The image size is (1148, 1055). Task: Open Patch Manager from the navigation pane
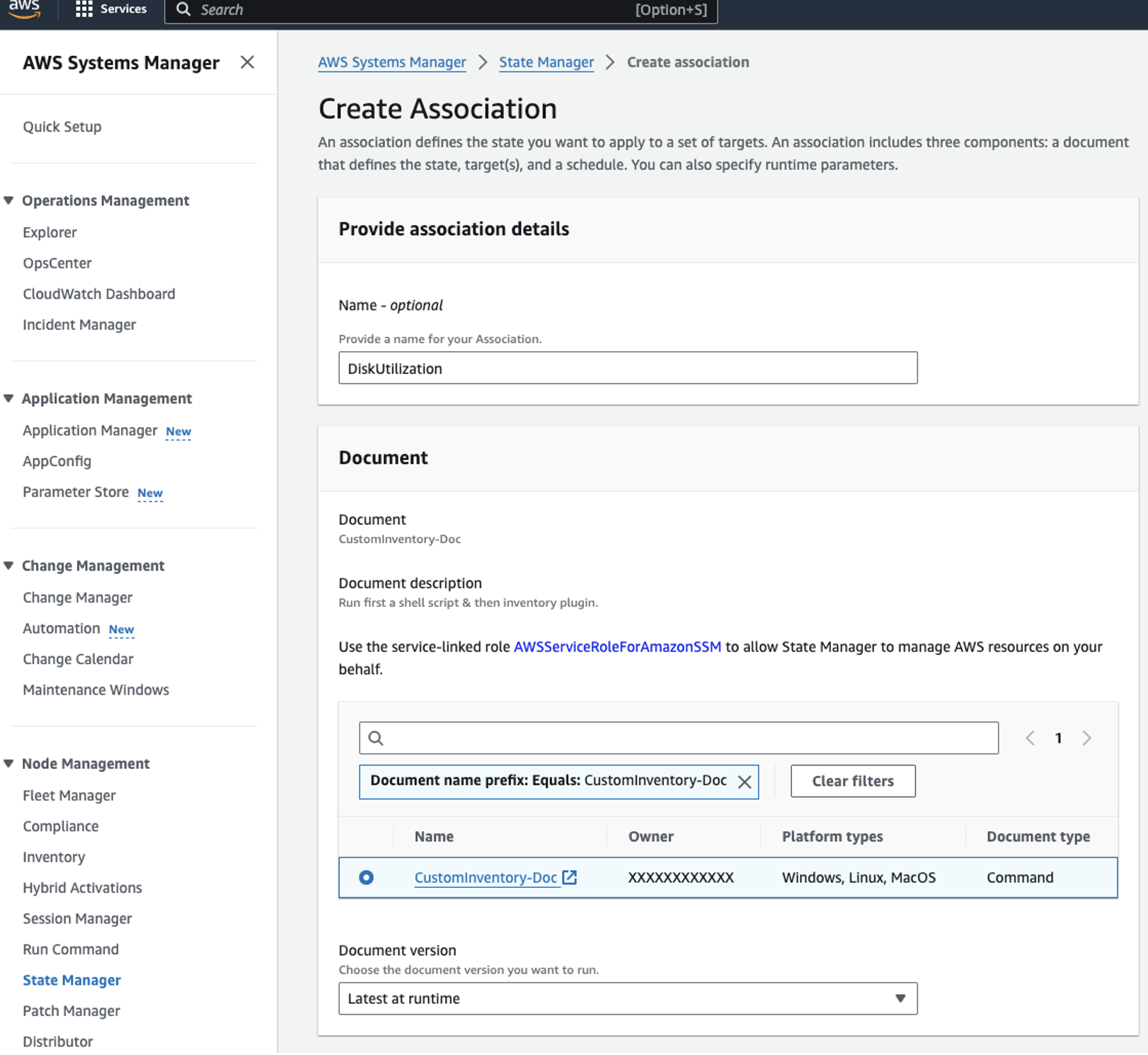point(71,1010)
